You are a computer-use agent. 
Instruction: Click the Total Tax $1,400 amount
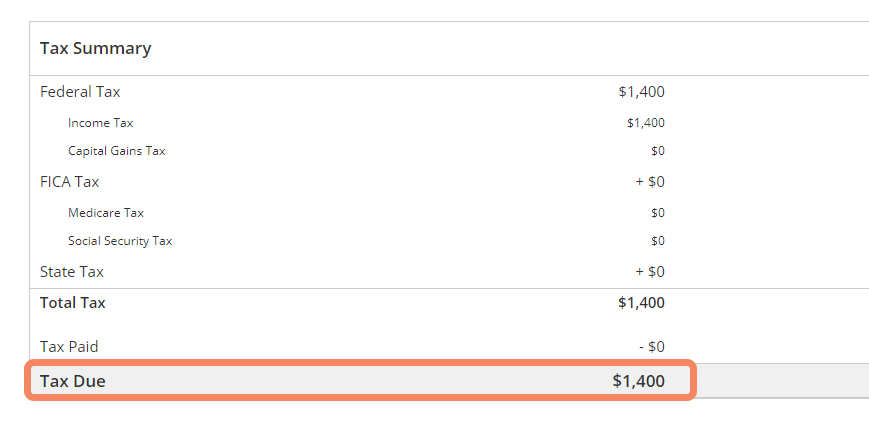[641, 303]
